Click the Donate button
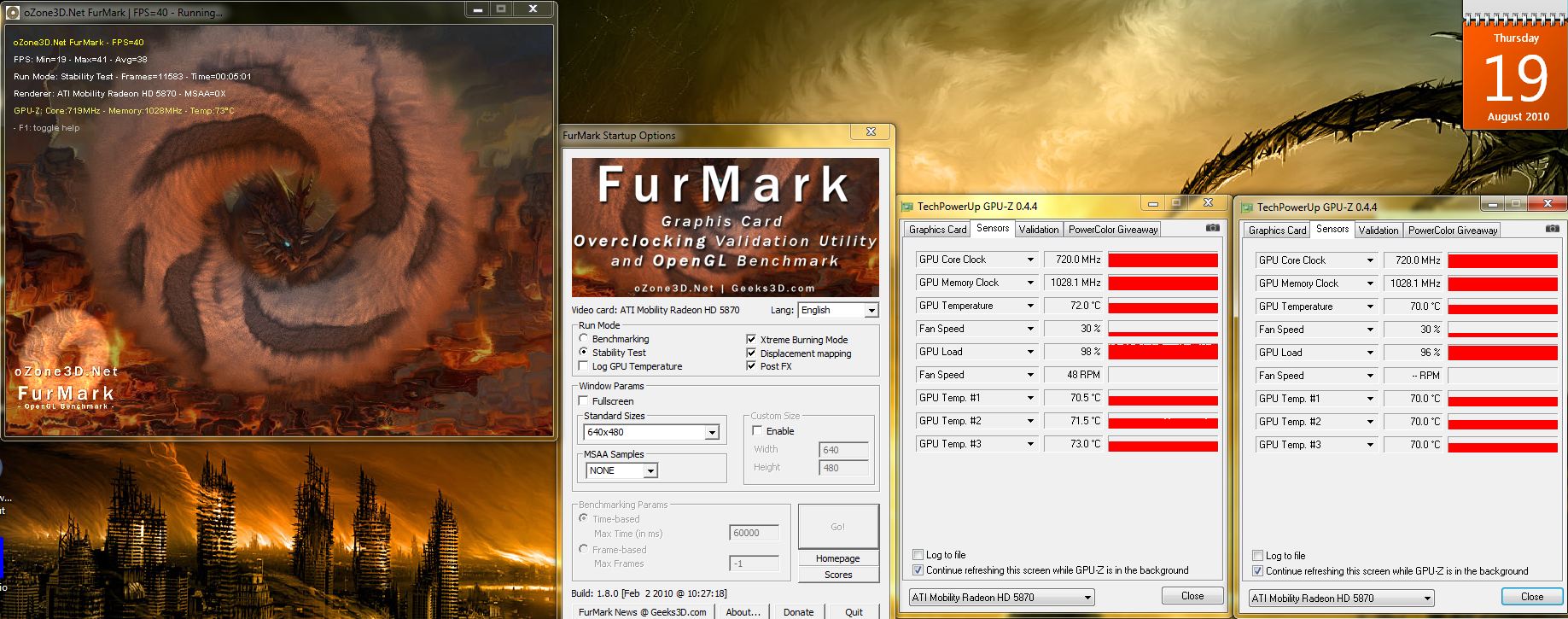1568x619 pixels. click(799, 611)
